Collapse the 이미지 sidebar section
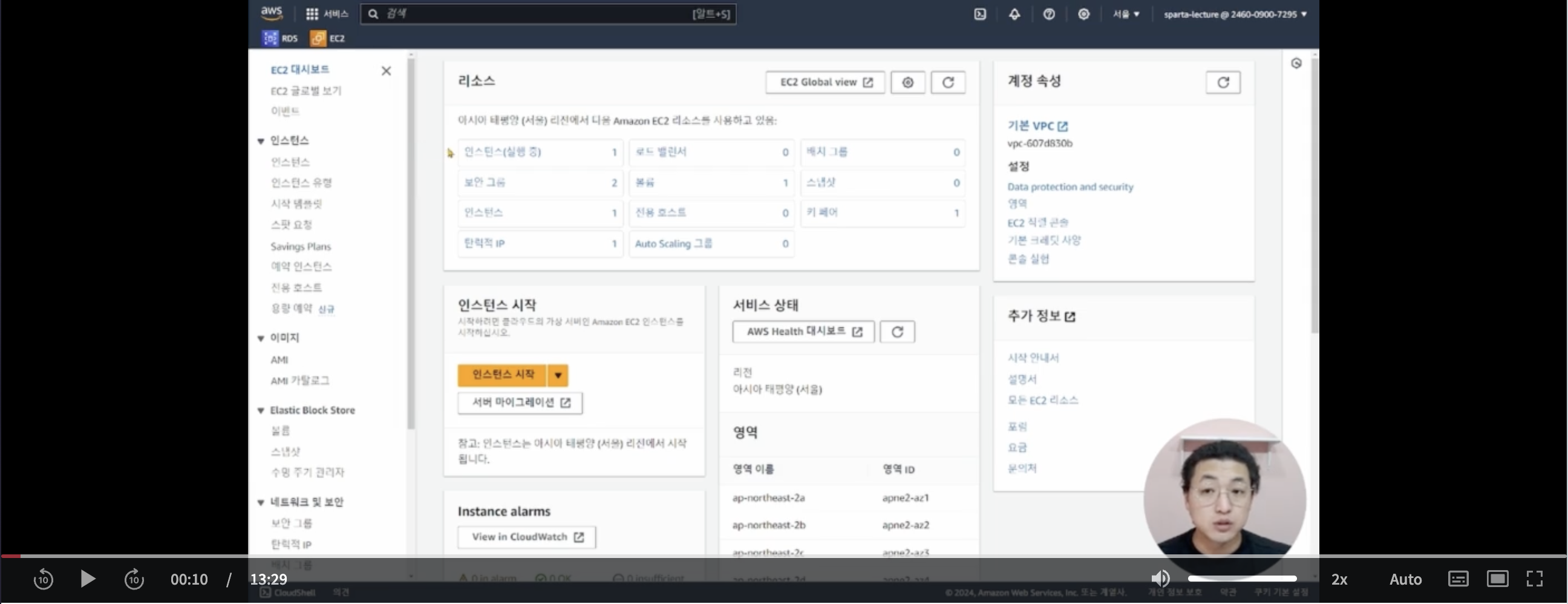1568x604 pixels. tap(261, 338)
